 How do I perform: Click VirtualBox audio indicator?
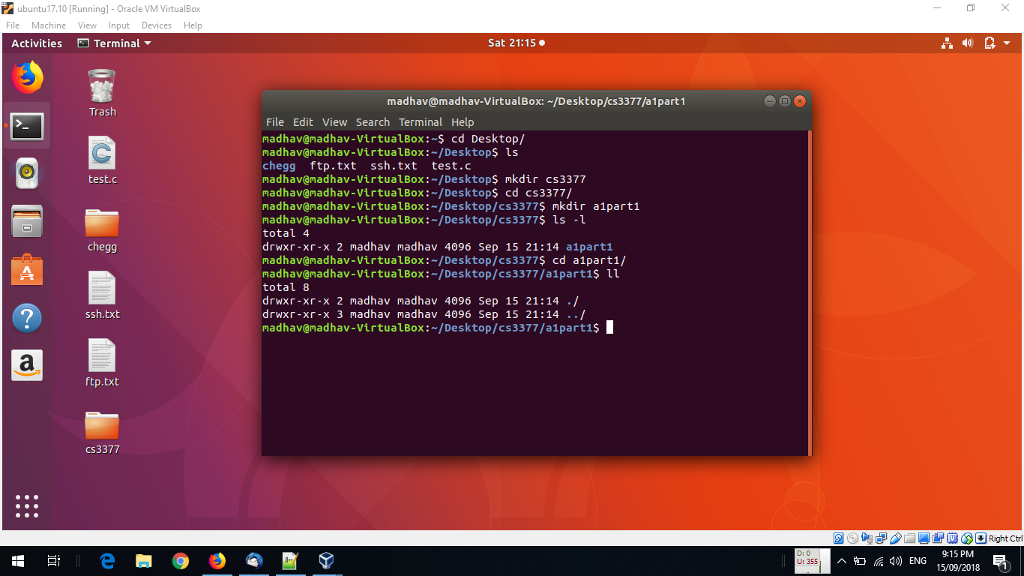point(867,538)
